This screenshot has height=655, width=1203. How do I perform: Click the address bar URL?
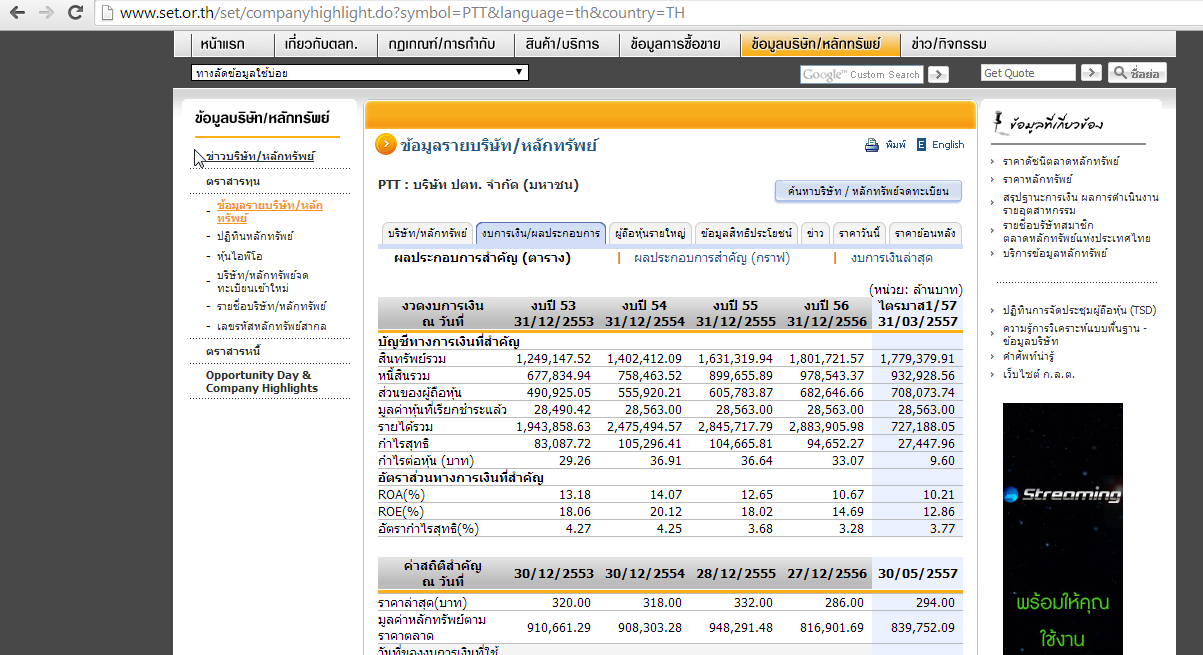[402, 14]
